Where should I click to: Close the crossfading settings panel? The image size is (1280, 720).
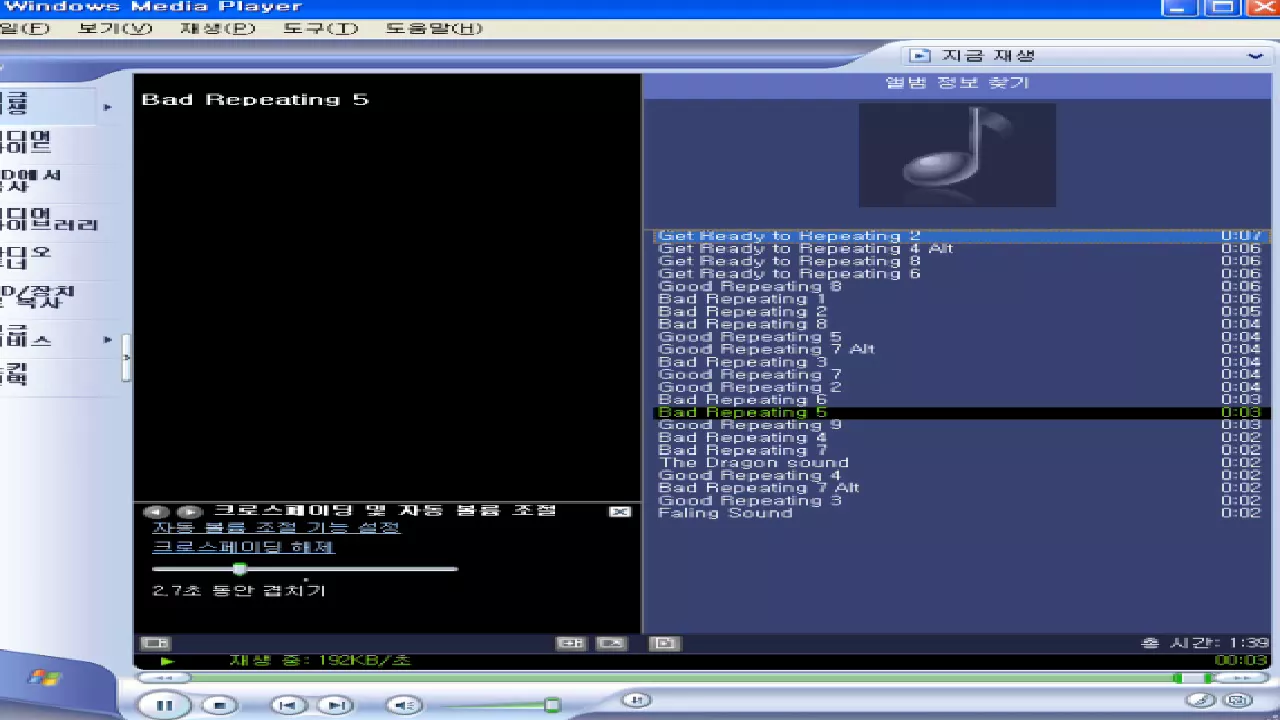click(x=620, y=511)
